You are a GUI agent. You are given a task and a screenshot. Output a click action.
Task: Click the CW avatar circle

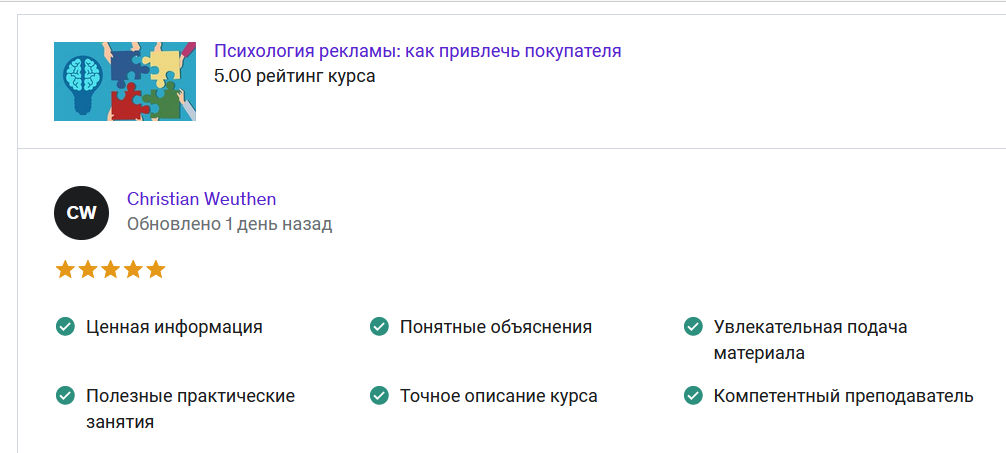(81, 213)
